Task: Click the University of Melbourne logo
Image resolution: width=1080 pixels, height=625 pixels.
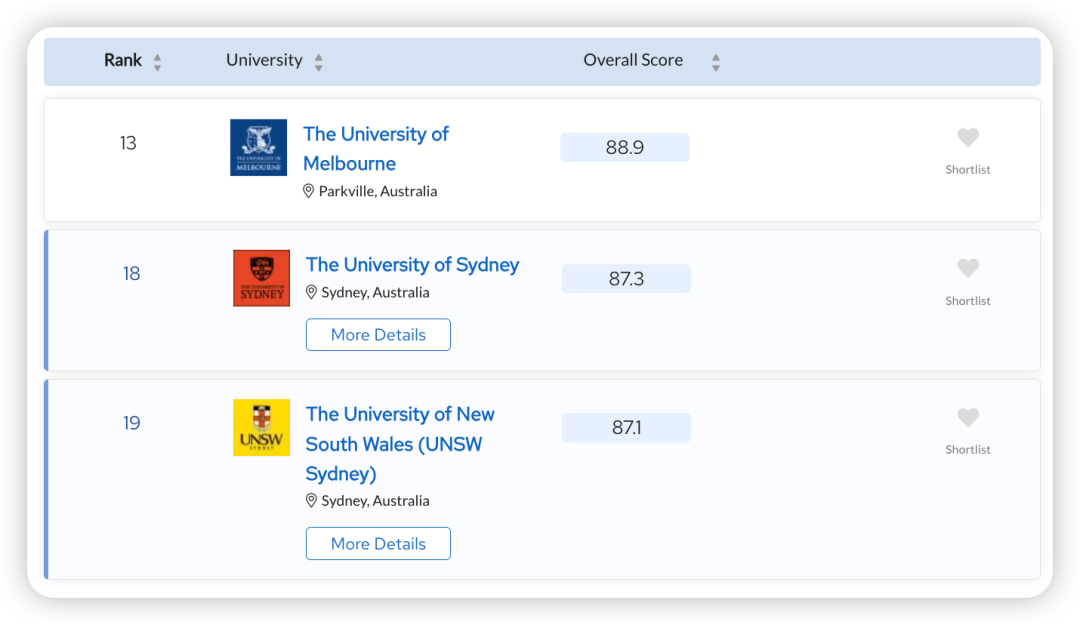Action: (x=258, y=147)
